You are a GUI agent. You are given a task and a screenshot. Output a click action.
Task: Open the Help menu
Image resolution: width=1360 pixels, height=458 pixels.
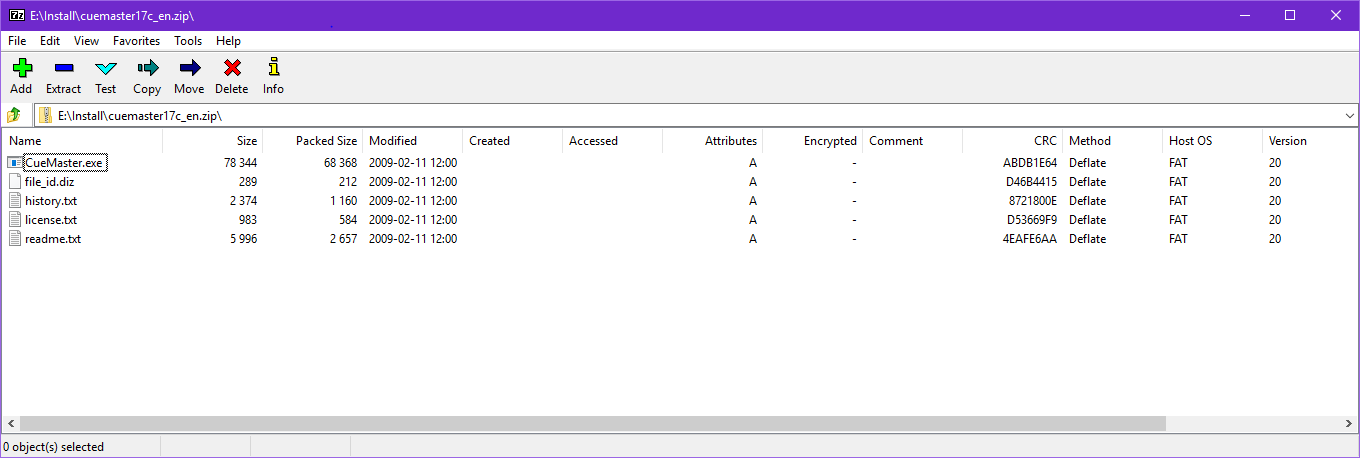tap(228, 41)
